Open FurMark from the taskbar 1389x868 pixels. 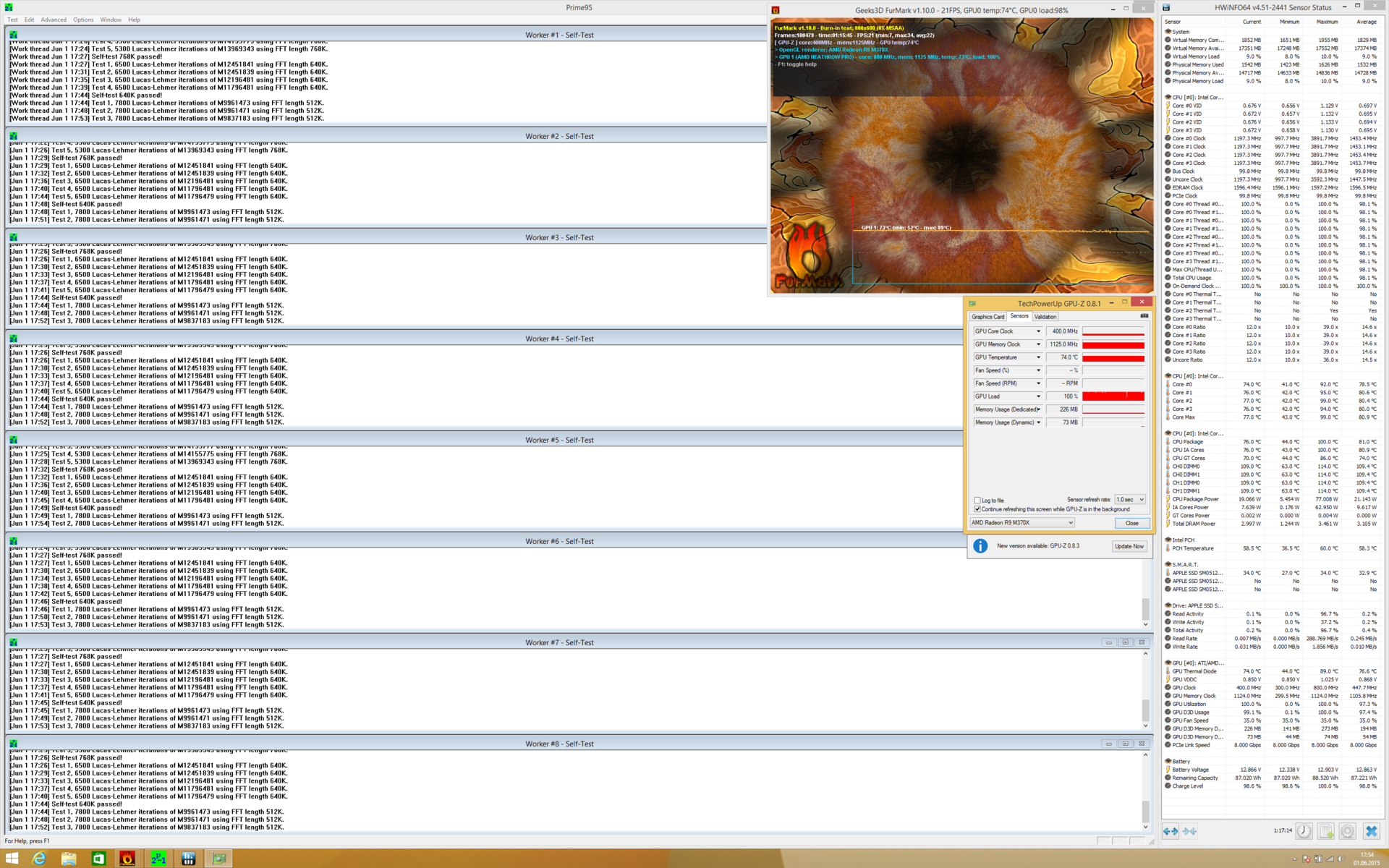[127, 858]
